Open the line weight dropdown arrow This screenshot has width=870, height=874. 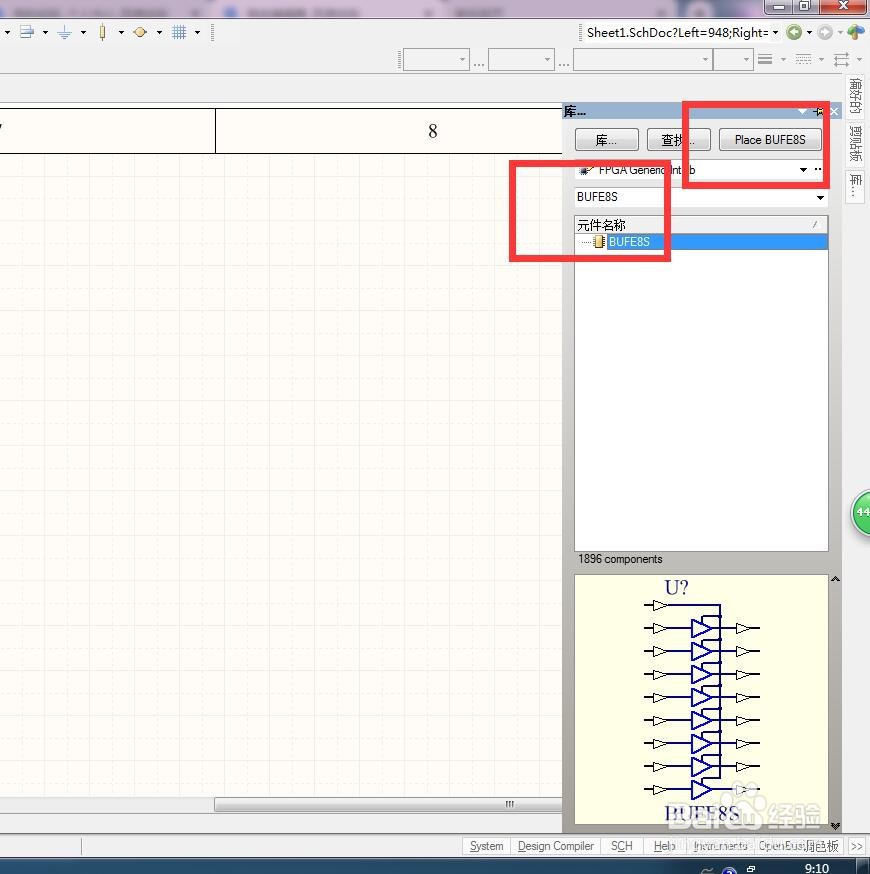(783, 59)
